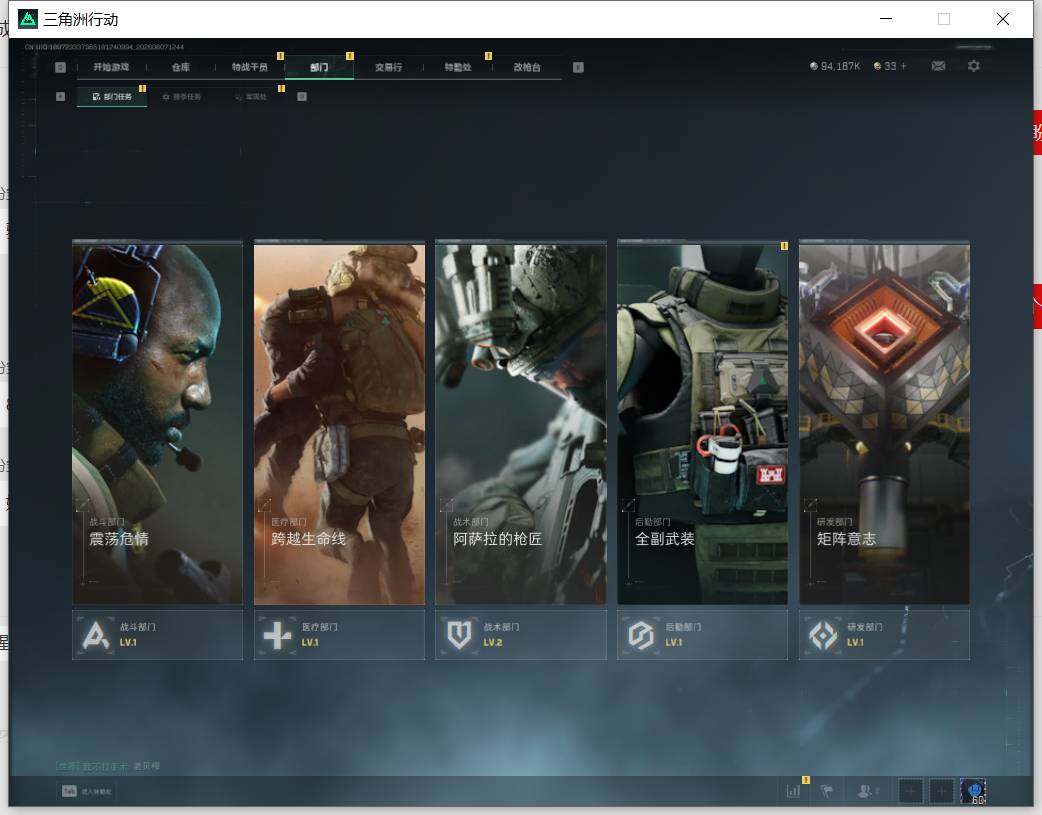
Task: Open the mail envelope icon
Action: tap(938, 66)
